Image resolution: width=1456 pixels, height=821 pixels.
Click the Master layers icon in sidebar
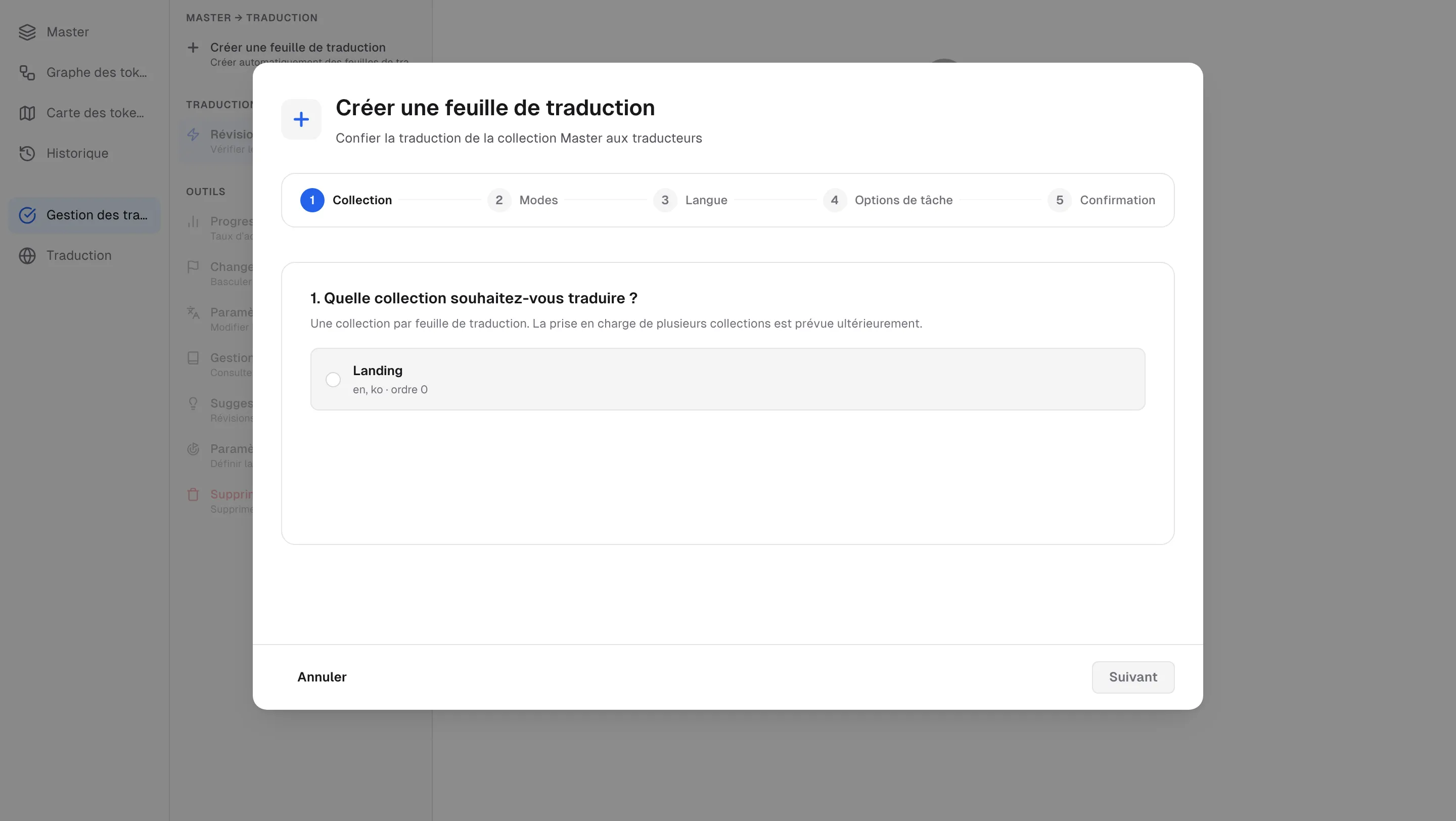click(x=27, y=32)
